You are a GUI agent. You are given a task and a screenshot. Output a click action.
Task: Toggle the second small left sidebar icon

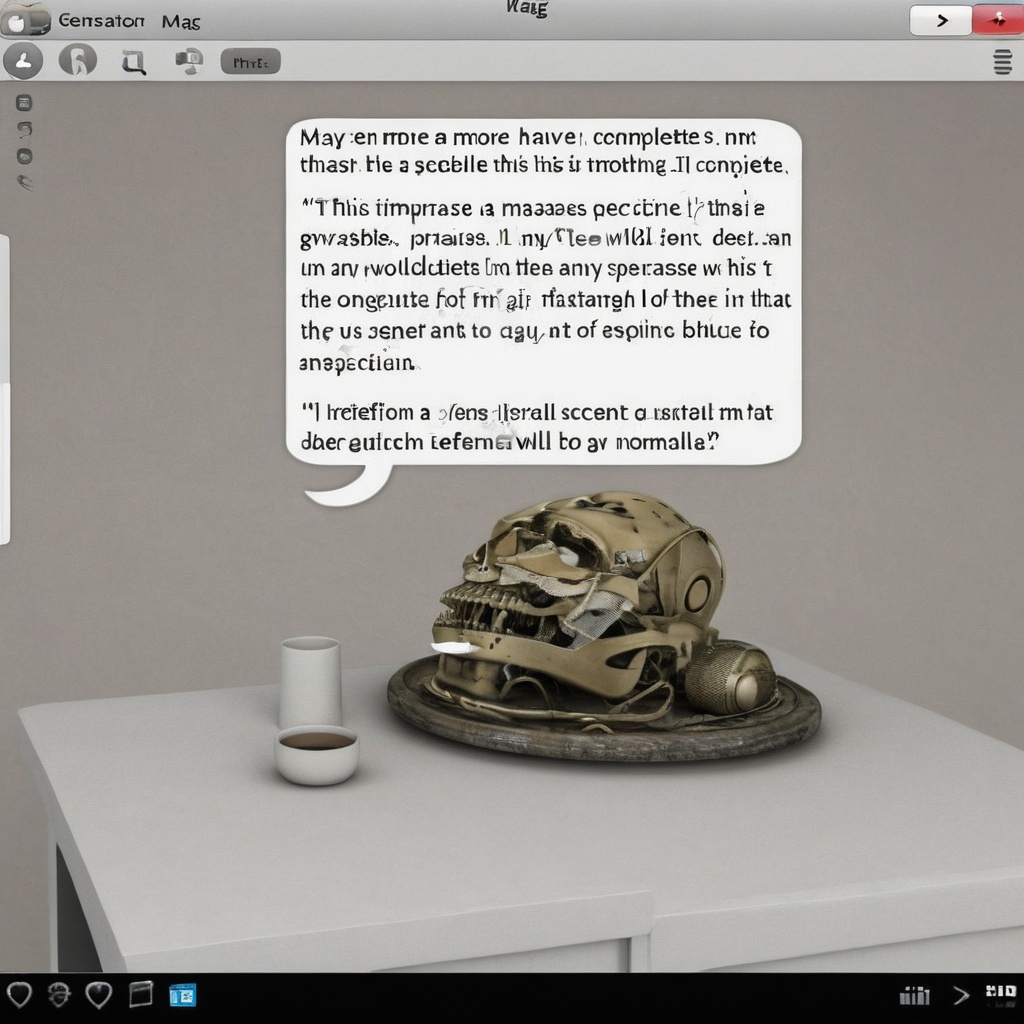(x=25, y=129)
